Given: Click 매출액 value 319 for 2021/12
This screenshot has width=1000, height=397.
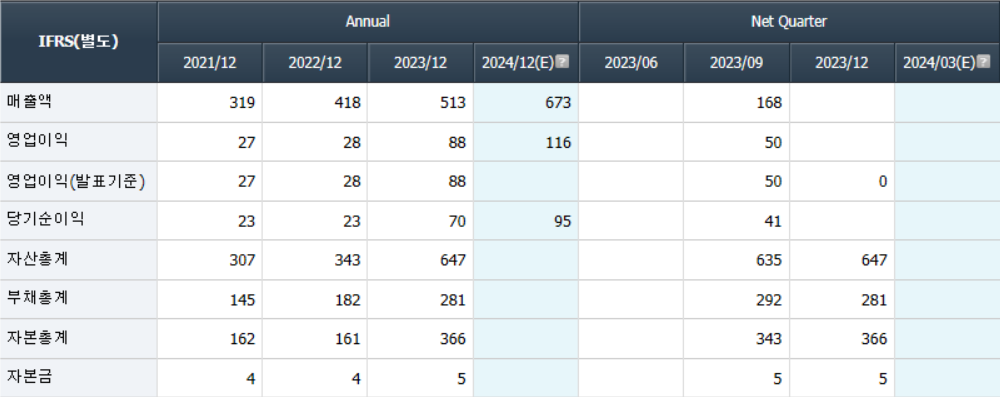Looking at the screenshot, I should [x=242, y=103].
